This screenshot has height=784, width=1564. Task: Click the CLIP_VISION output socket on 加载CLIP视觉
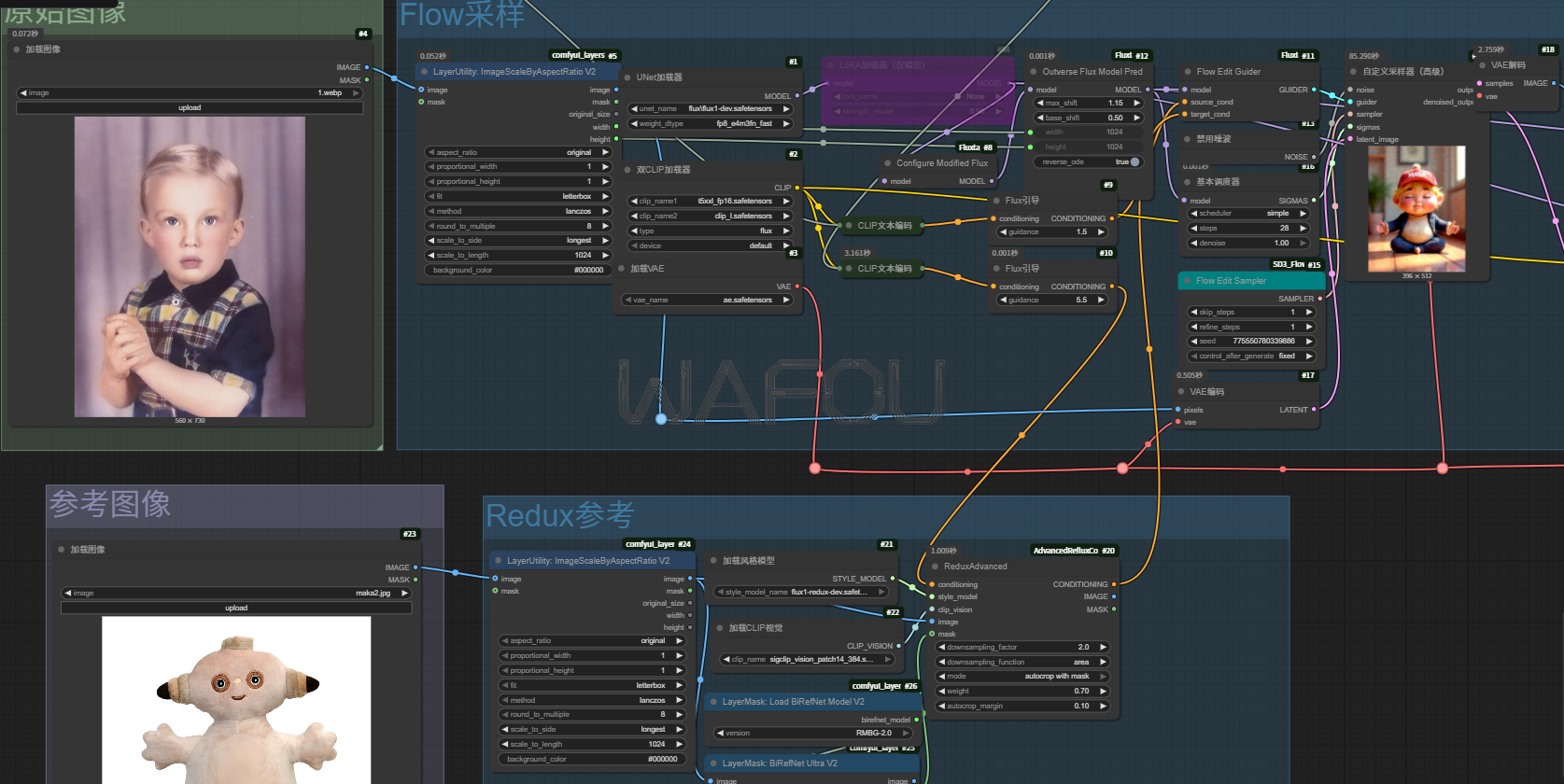[898, 646]
